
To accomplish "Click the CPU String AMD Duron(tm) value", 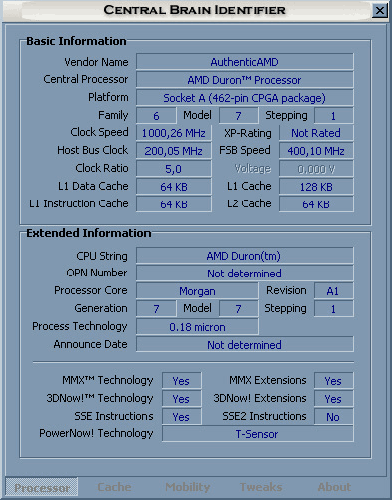I will coord(245,256).
